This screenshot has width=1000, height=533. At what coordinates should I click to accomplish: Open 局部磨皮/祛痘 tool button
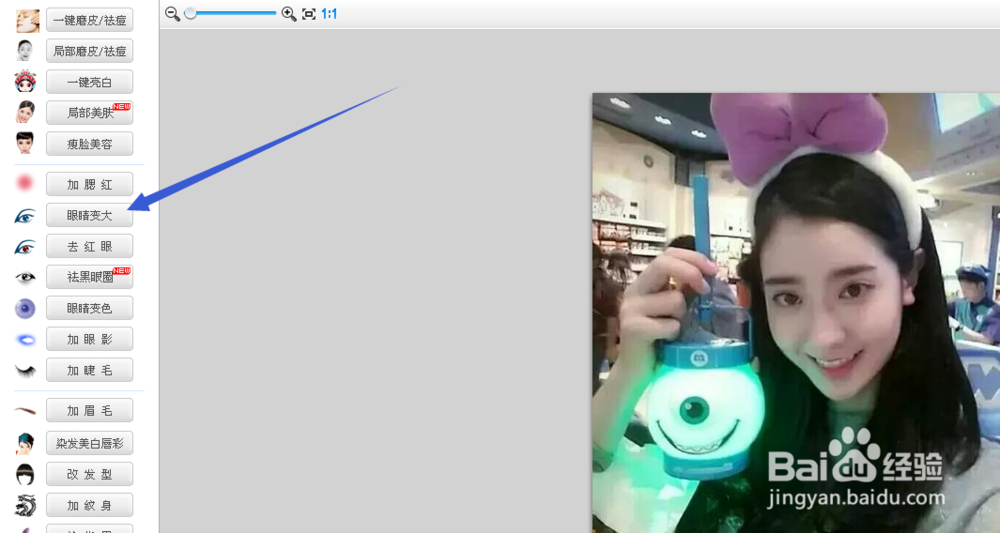click(89, 51)
